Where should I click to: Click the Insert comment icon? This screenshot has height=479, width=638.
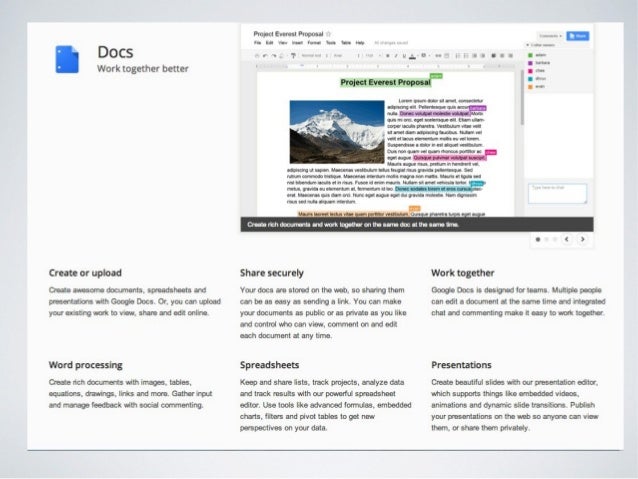click(x=446, y=56)
